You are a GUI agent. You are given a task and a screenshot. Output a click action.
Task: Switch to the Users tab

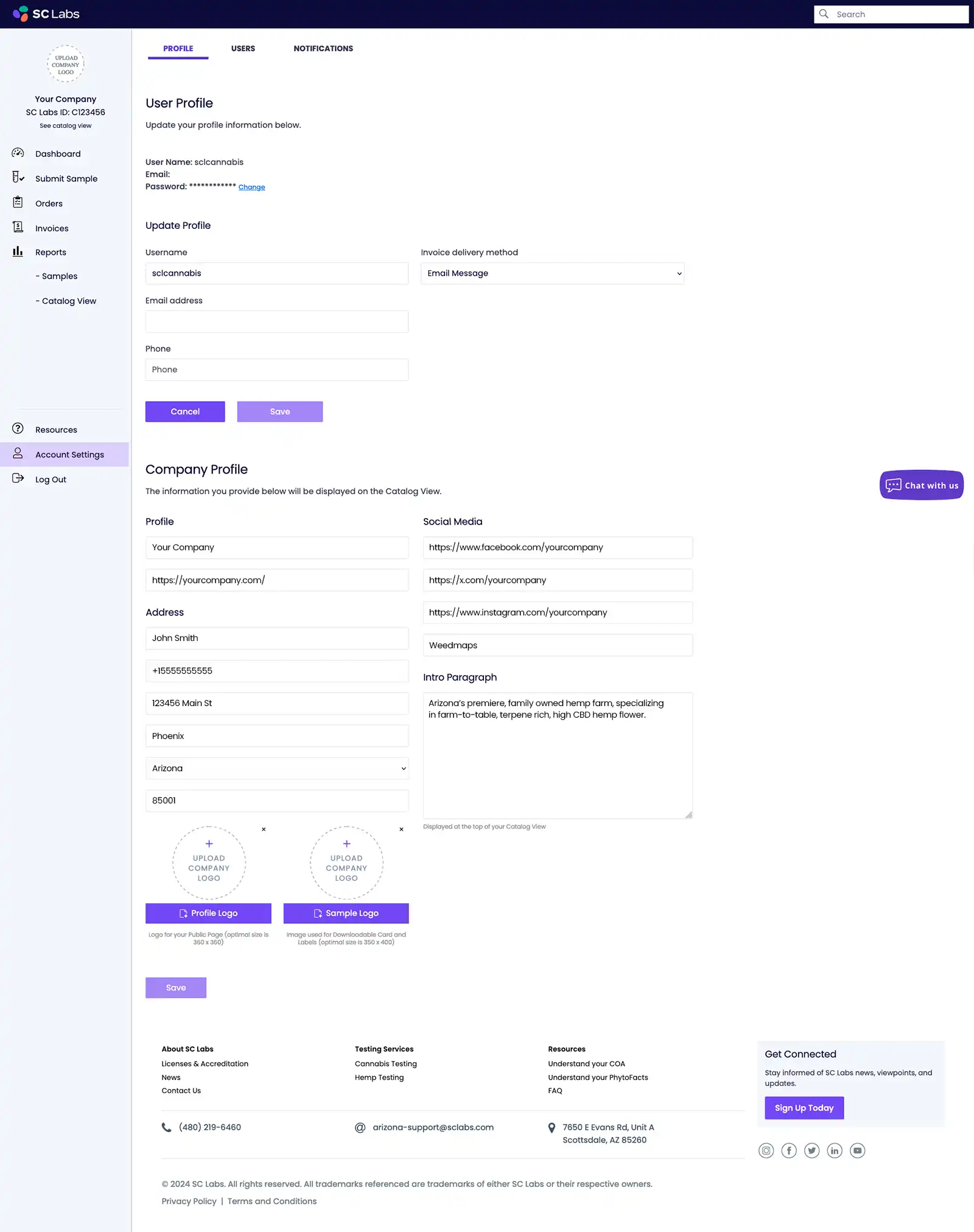243,48
